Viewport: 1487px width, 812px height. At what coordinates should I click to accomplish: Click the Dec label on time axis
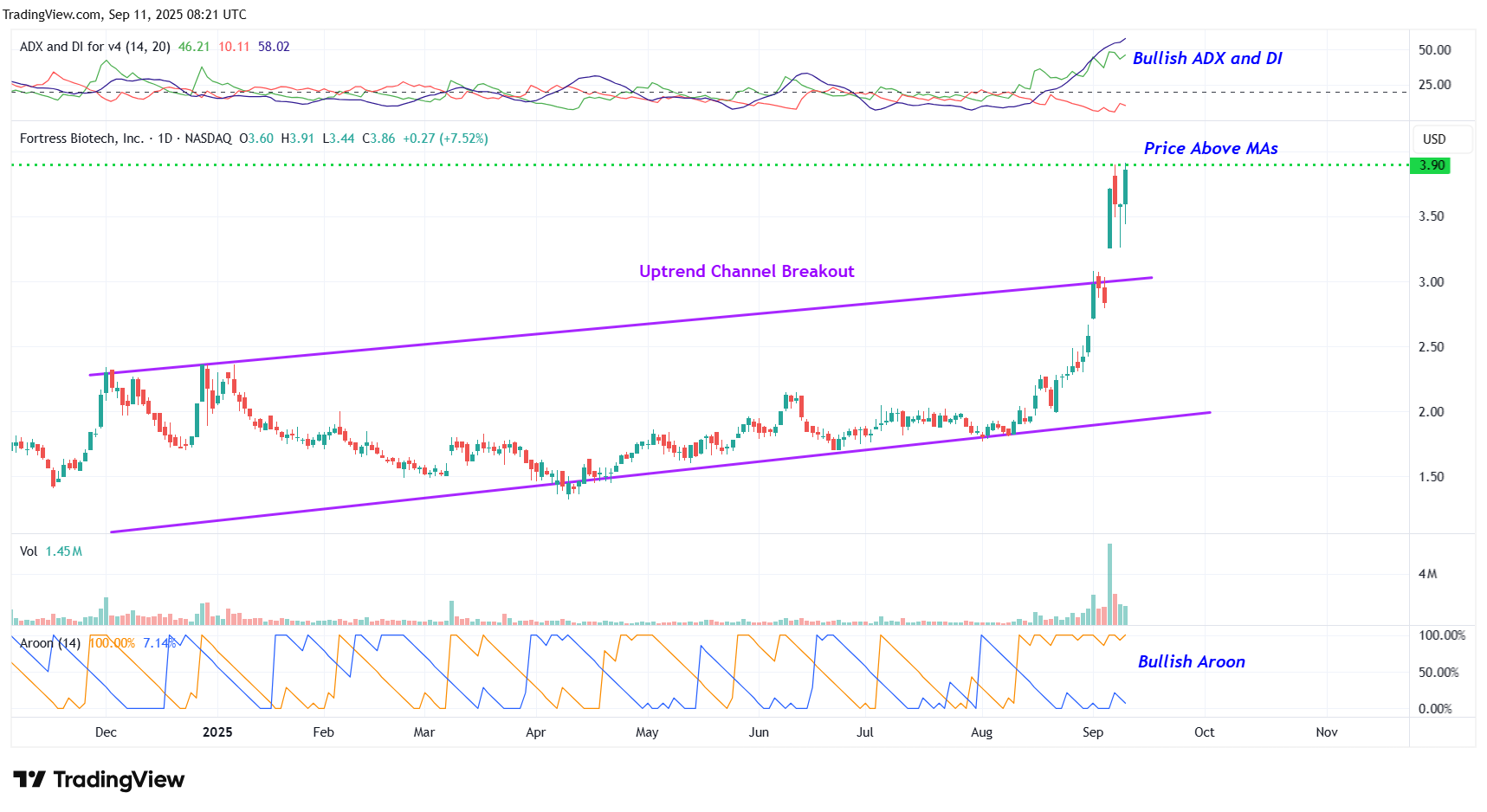tap(106, 732)
